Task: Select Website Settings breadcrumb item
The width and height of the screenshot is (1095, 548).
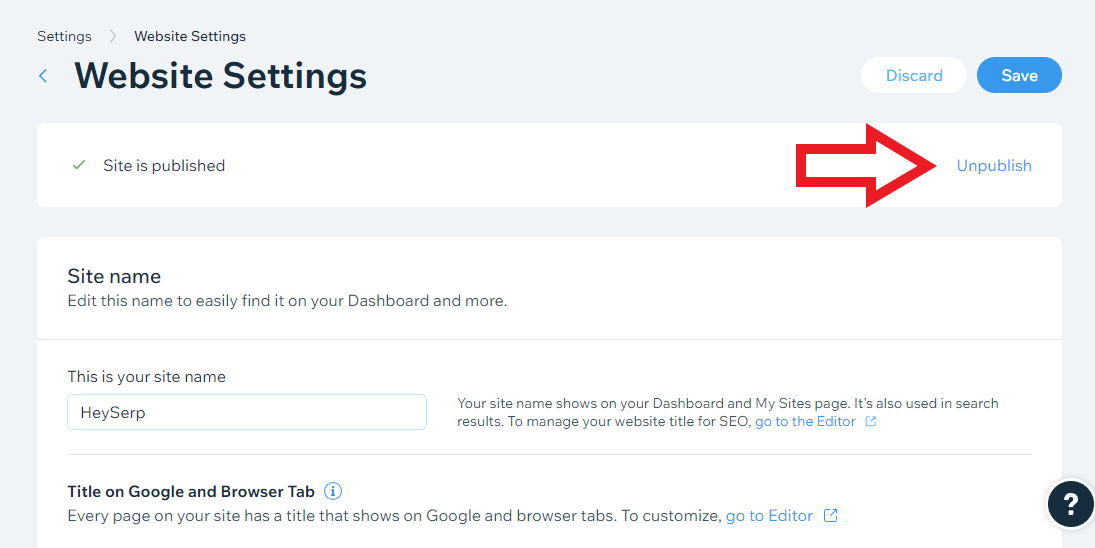Action: 190,36
